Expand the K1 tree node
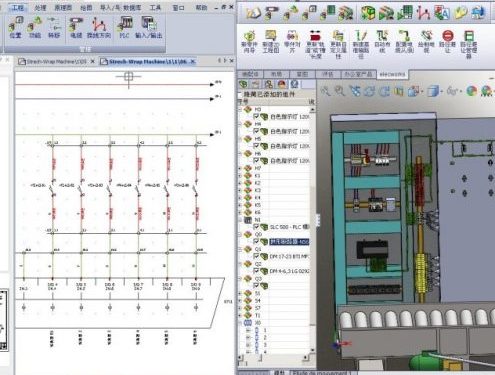 [240, 176]
